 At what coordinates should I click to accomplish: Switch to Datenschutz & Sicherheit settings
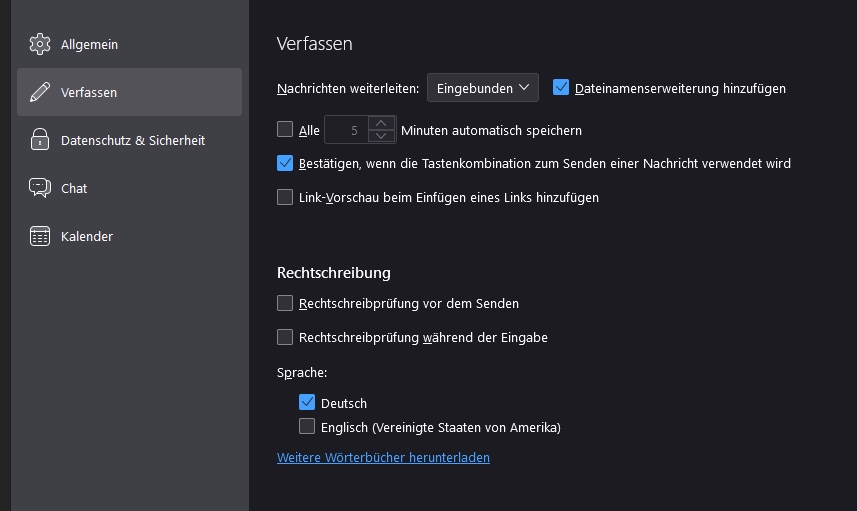[x=132, y=140]
